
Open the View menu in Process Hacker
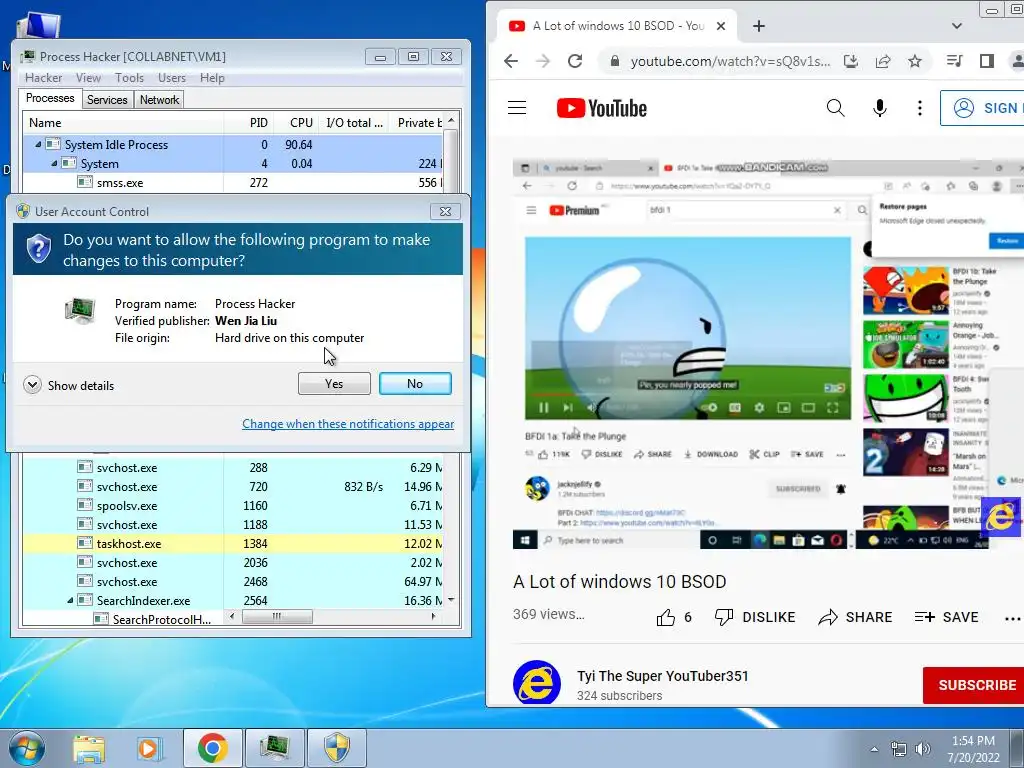88,78
